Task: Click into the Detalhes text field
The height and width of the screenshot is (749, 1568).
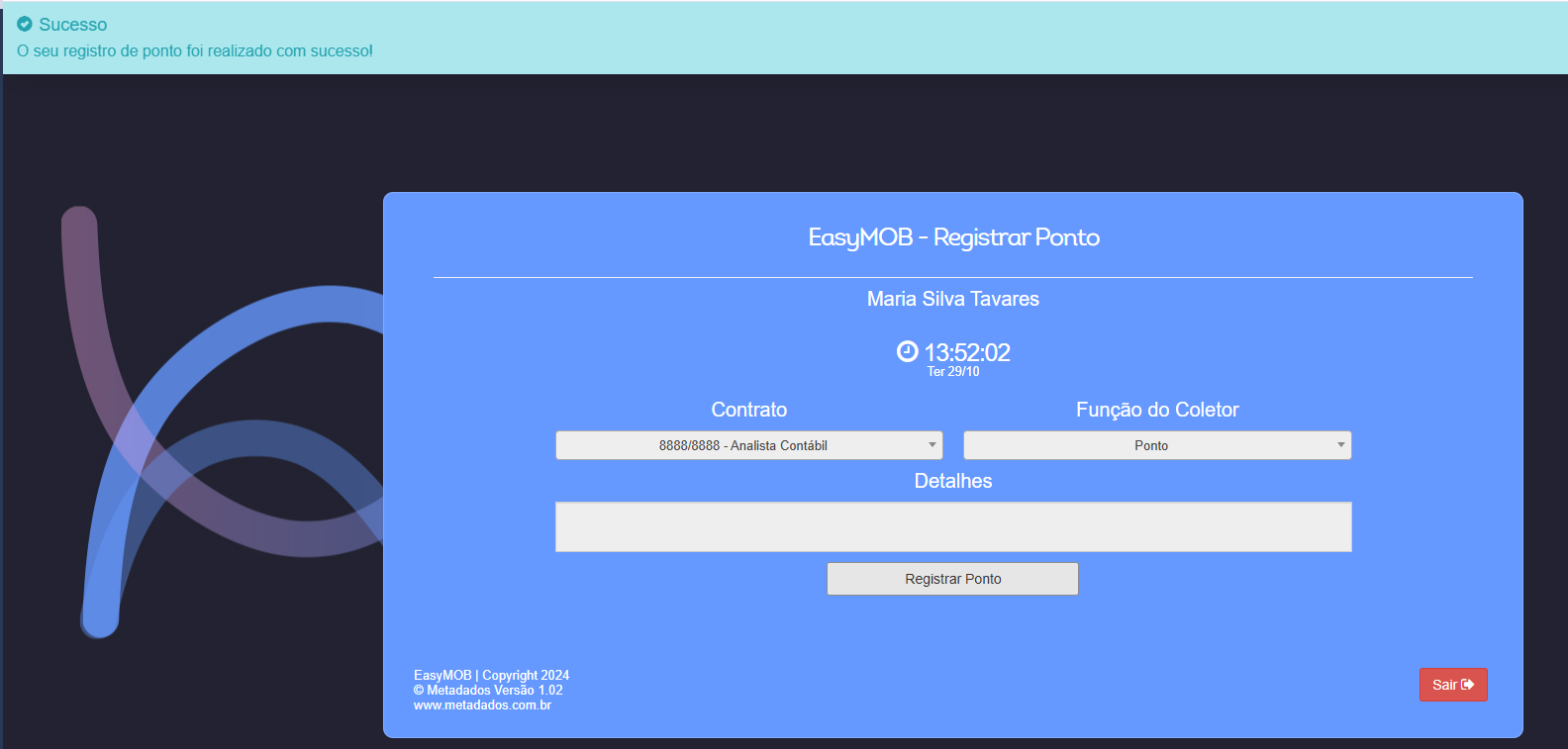Action: coord(953,526)
